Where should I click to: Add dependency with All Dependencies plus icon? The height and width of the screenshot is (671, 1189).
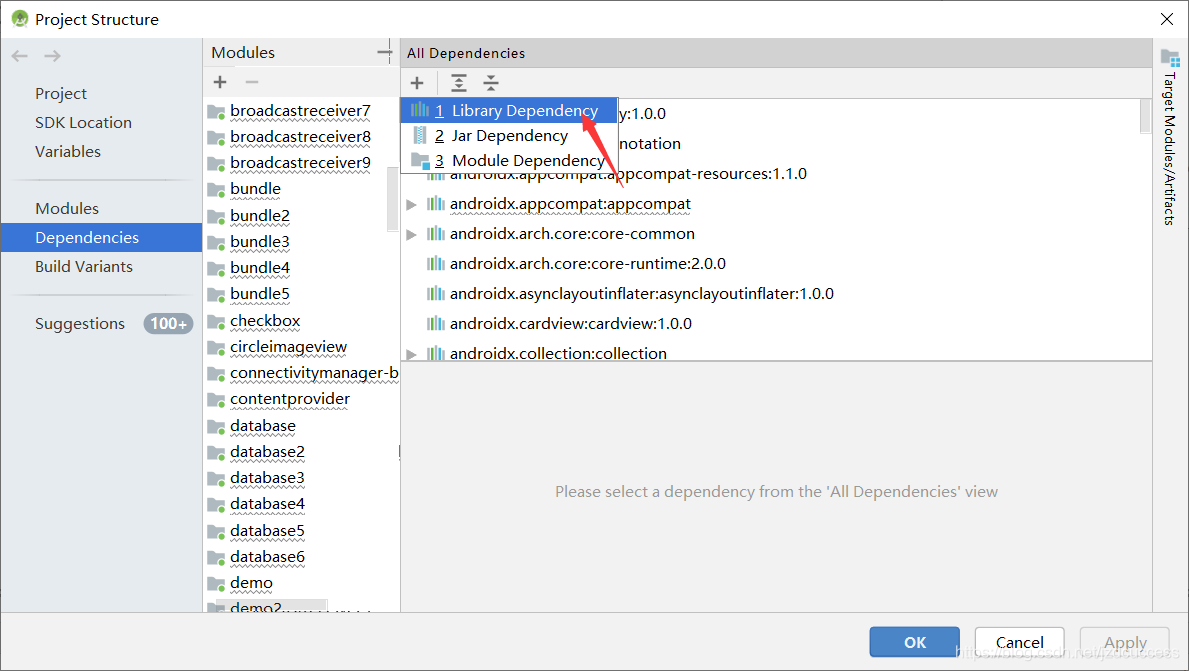(x=417, y=83)
